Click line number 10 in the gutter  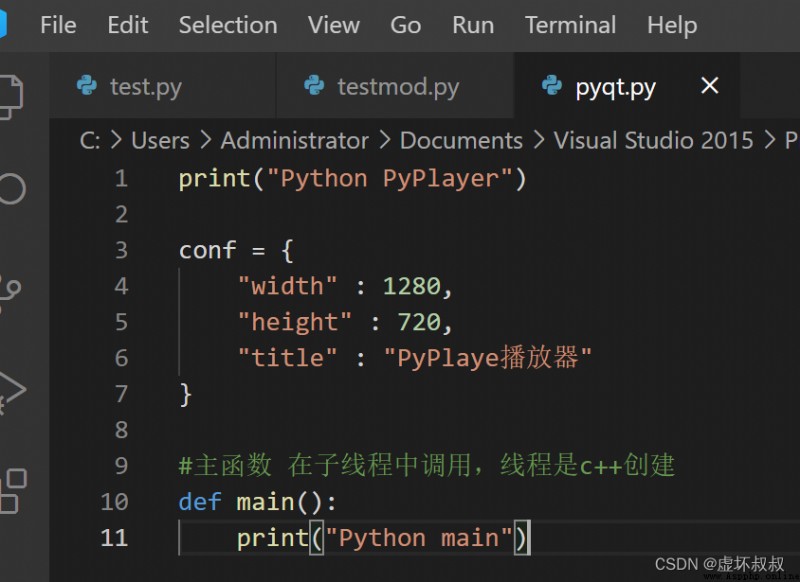pyautogui.click(x=114, y=502)
